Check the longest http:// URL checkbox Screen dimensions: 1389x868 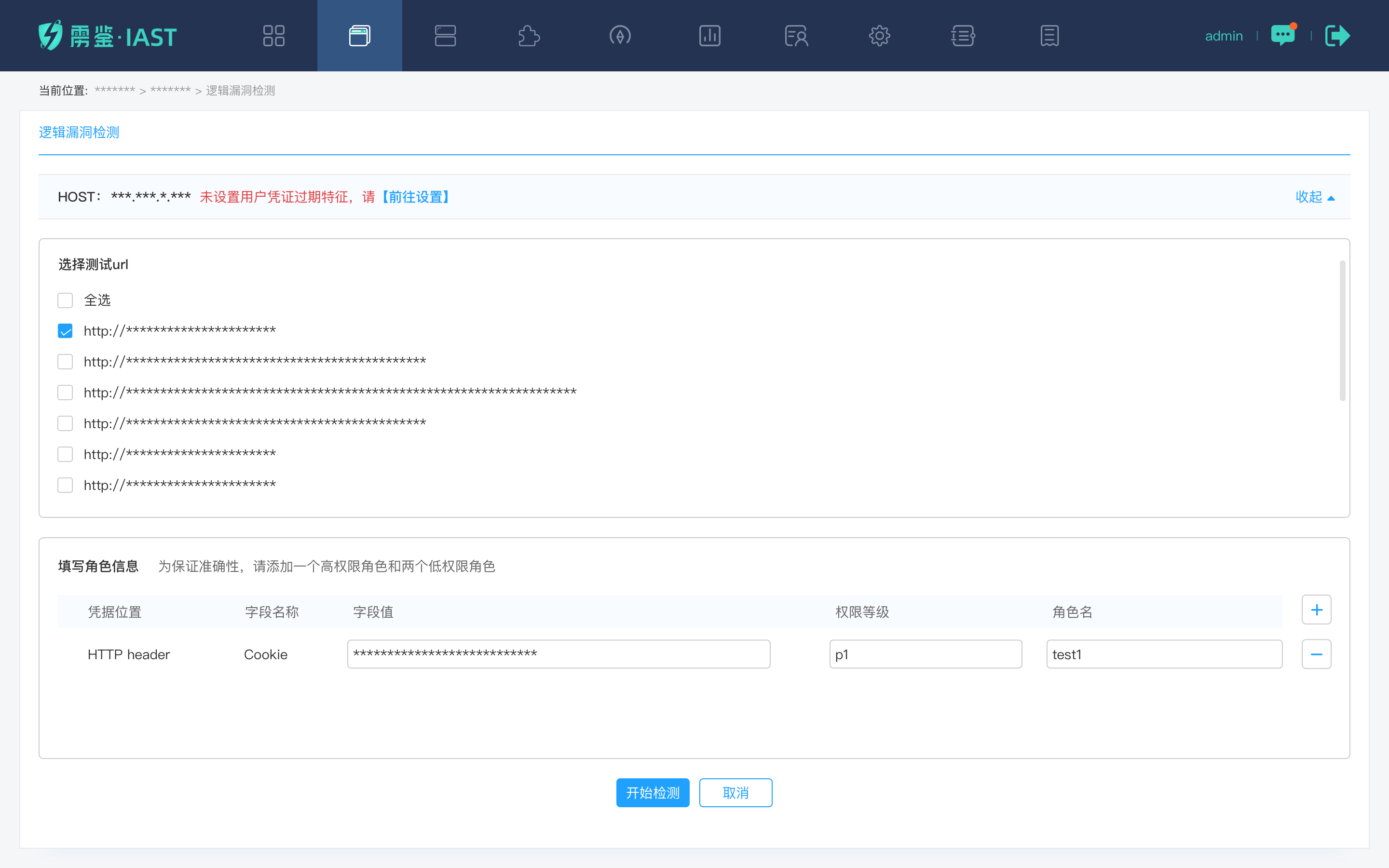(x=66, y=393)
